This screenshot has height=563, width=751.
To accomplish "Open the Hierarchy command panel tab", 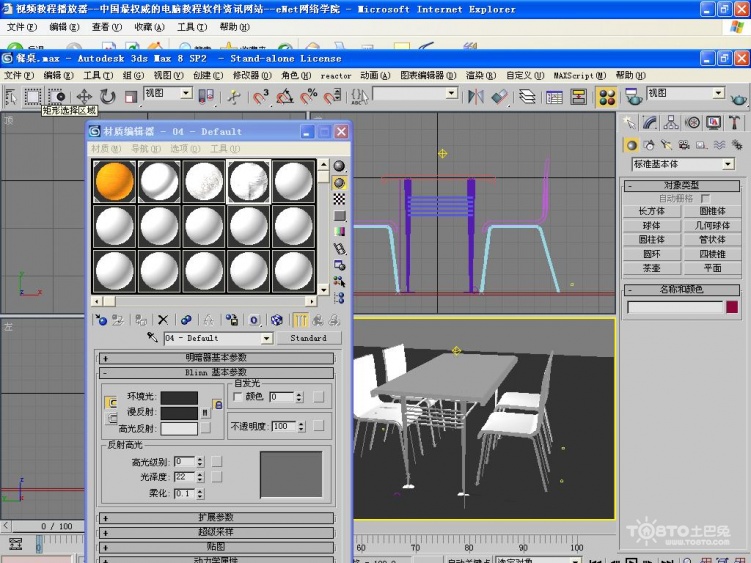I will [x=670, y=122].
